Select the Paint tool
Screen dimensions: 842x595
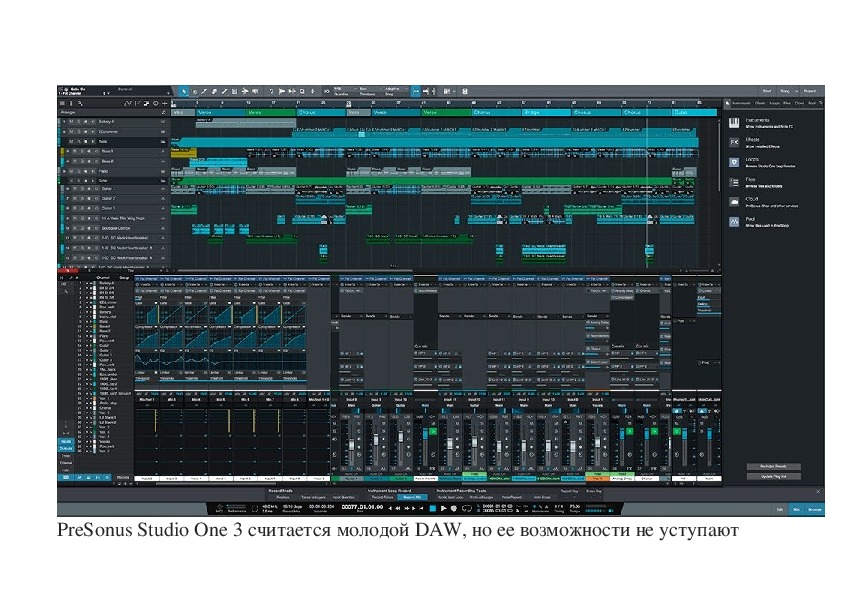tap(224, 92)
